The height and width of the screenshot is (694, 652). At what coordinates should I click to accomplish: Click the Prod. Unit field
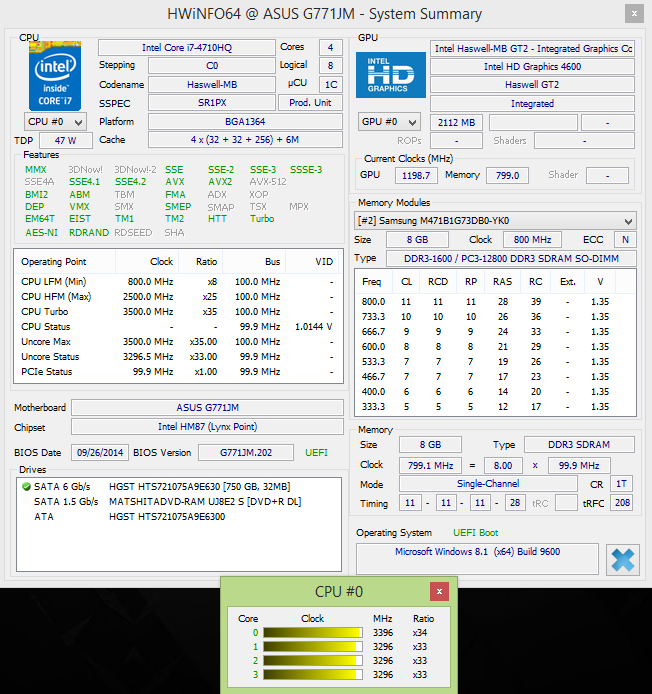(x=310, y=103)
